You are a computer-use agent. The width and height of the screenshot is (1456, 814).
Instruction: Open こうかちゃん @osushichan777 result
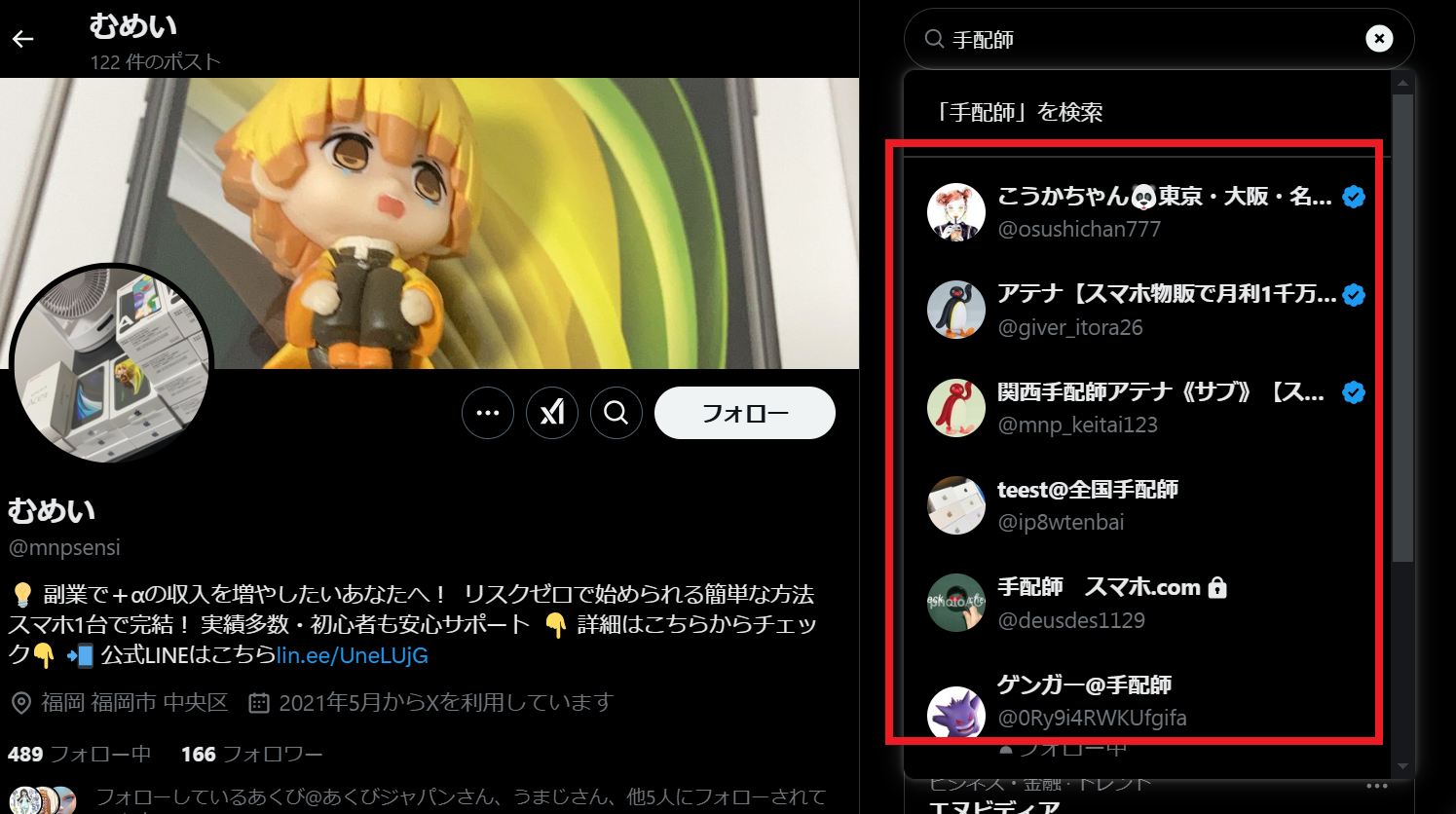click(1147, 211)
